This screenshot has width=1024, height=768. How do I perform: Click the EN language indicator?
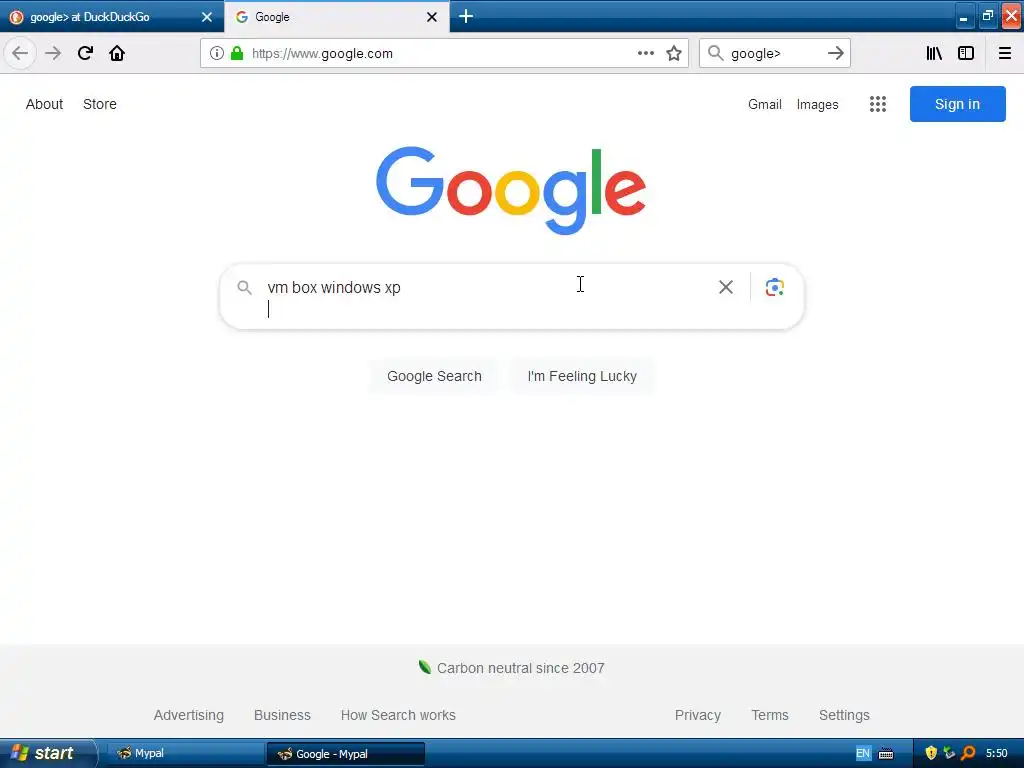click(x=863, y=753)
